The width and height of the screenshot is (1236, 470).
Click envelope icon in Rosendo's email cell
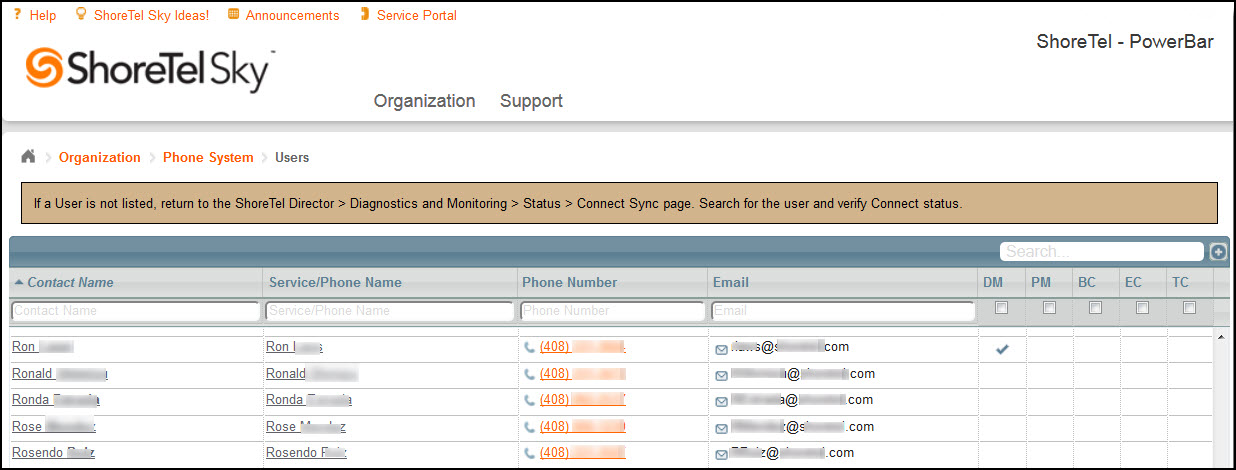tap(721, 454)
